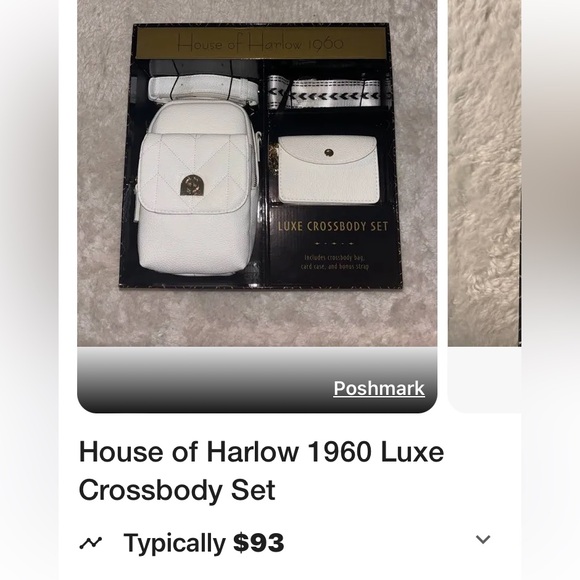
Task: Select the Typically $93 price label
Action: coord(204,543)
